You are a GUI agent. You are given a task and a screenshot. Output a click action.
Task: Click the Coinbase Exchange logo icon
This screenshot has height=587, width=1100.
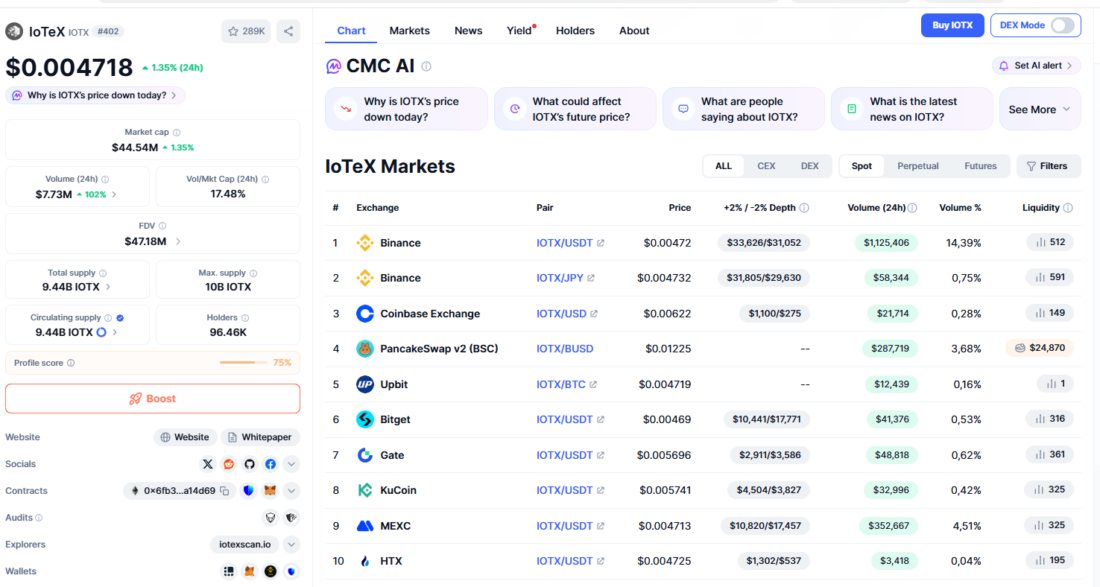[365, 313]
